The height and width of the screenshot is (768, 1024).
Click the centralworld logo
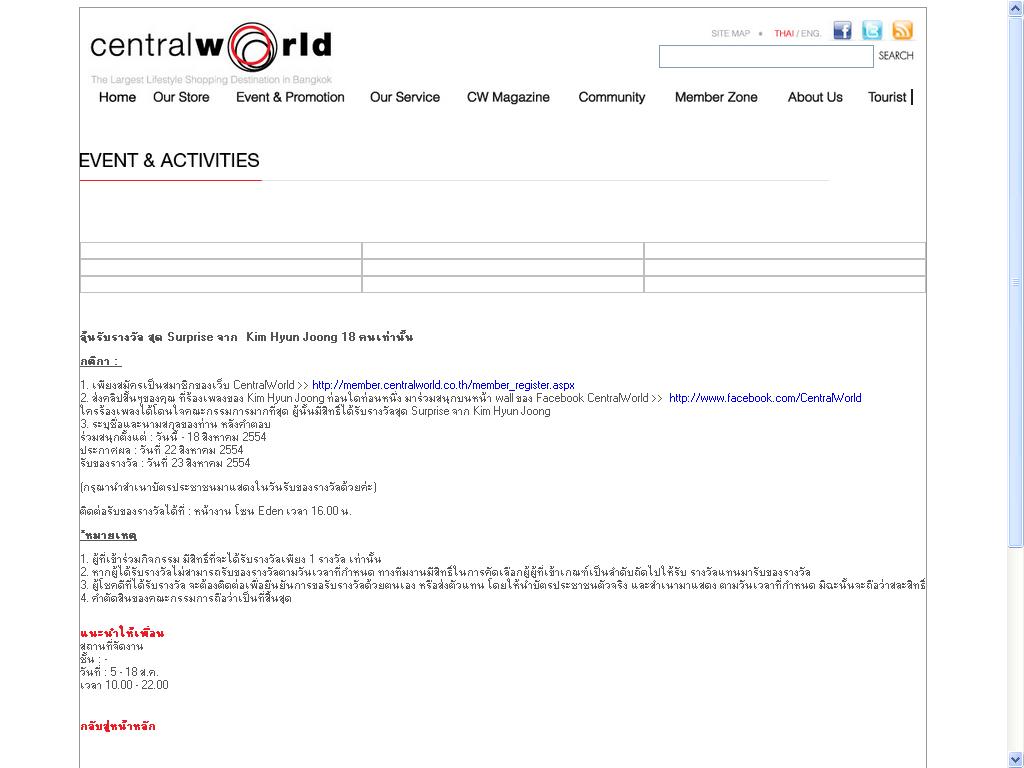coord(211,46)
